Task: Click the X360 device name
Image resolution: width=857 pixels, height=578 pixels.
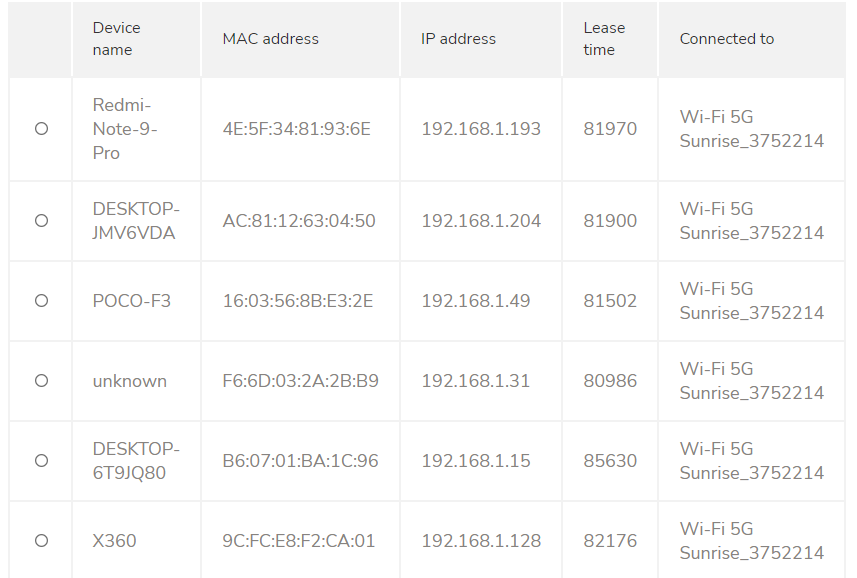Action: click(114, 541)
